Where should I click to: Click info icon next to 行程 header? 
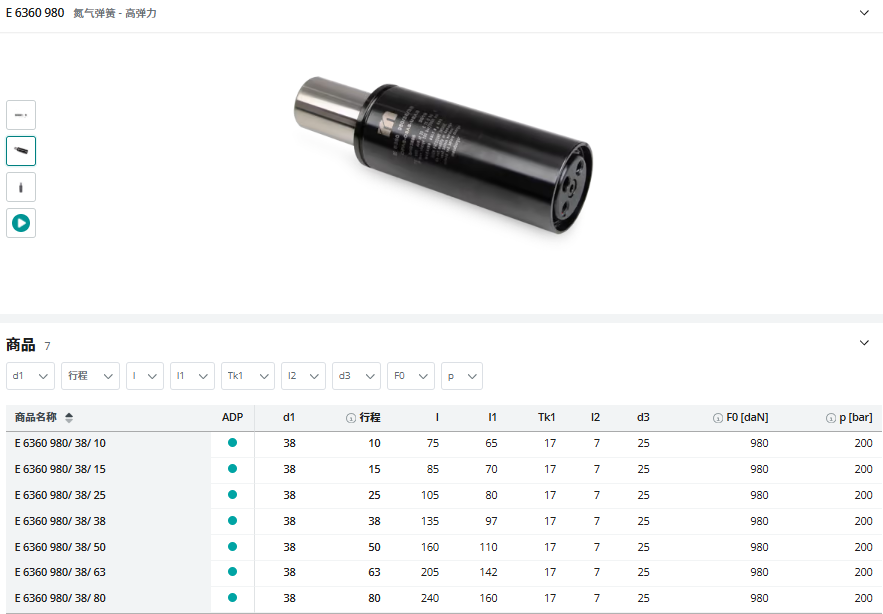pos(351,418)
